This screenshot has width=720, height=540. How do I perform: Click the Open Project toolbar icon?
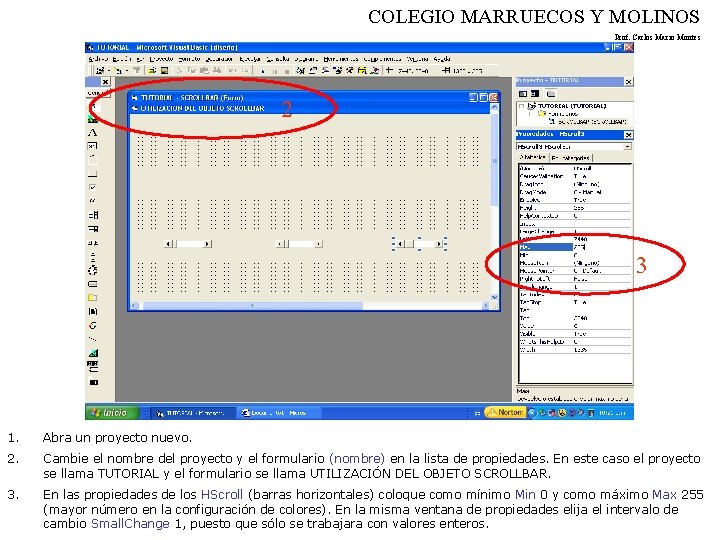pyautogui.click(x=152, y=70)
